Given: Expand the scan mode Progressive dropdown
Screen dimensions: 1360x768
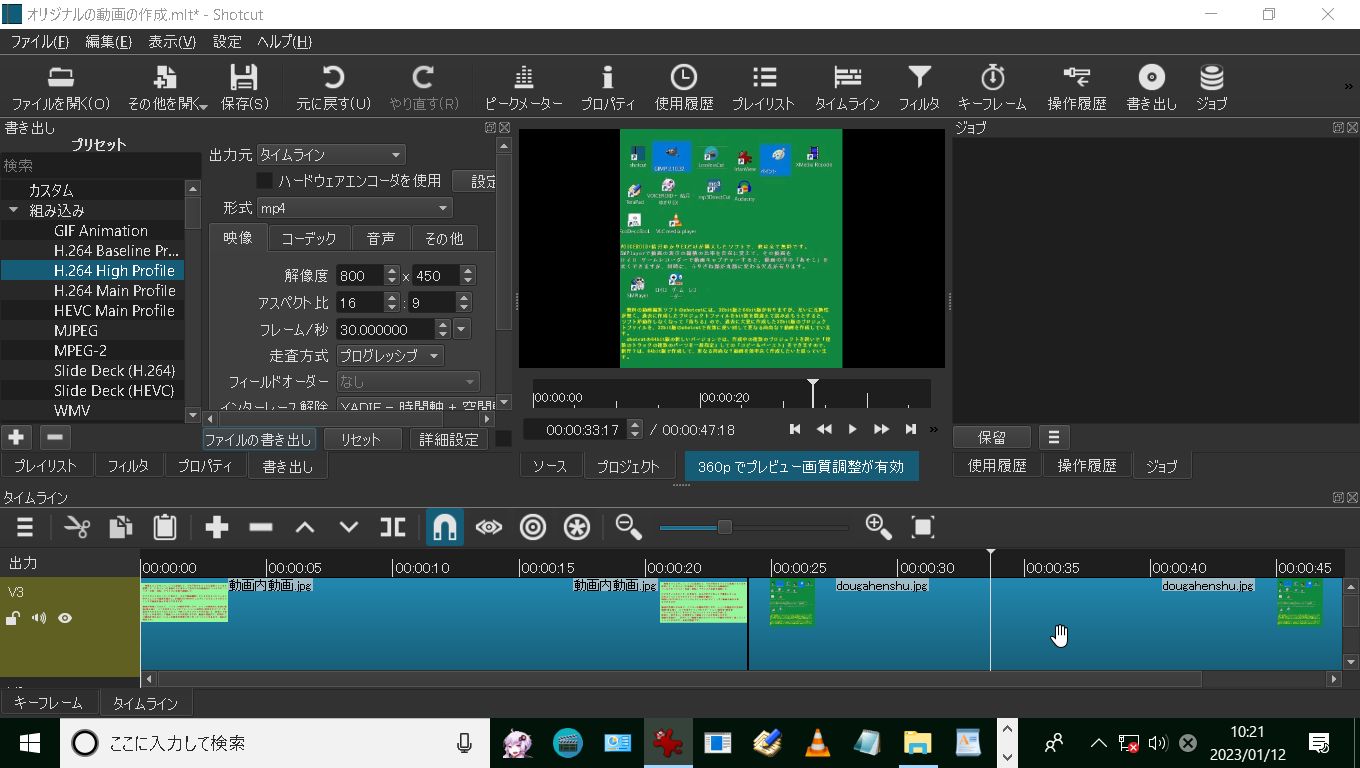Looking at the screenshot, I should [390, 356].
